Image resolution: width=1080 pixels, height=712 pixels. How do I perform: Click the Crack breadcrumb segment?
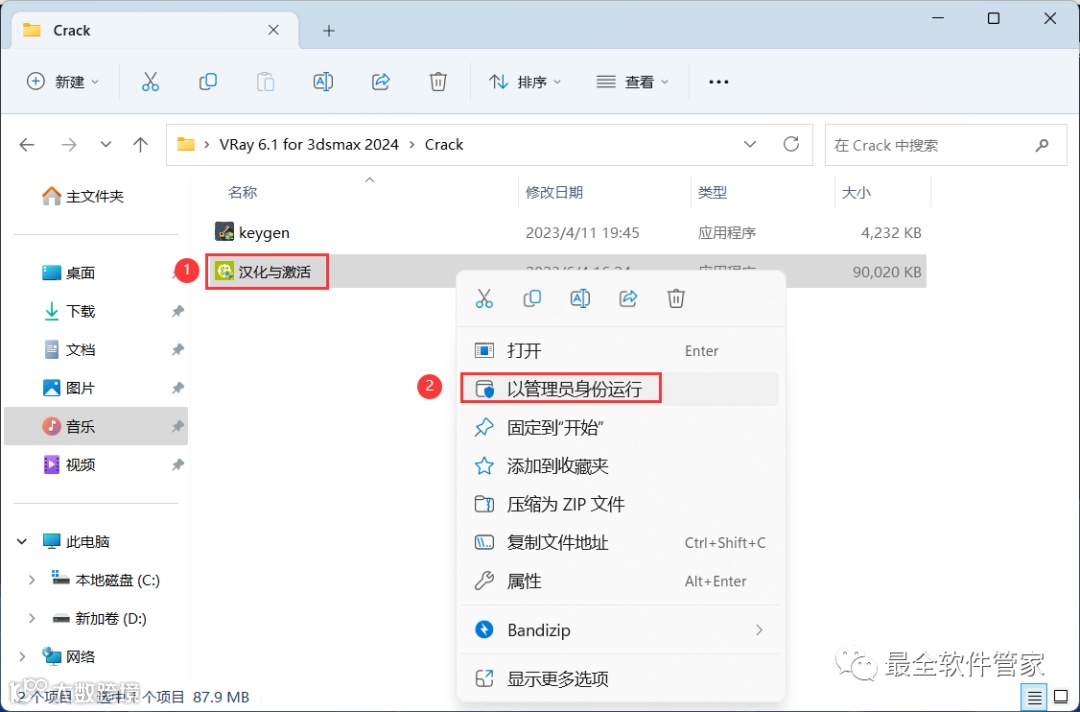coord(444,145)
